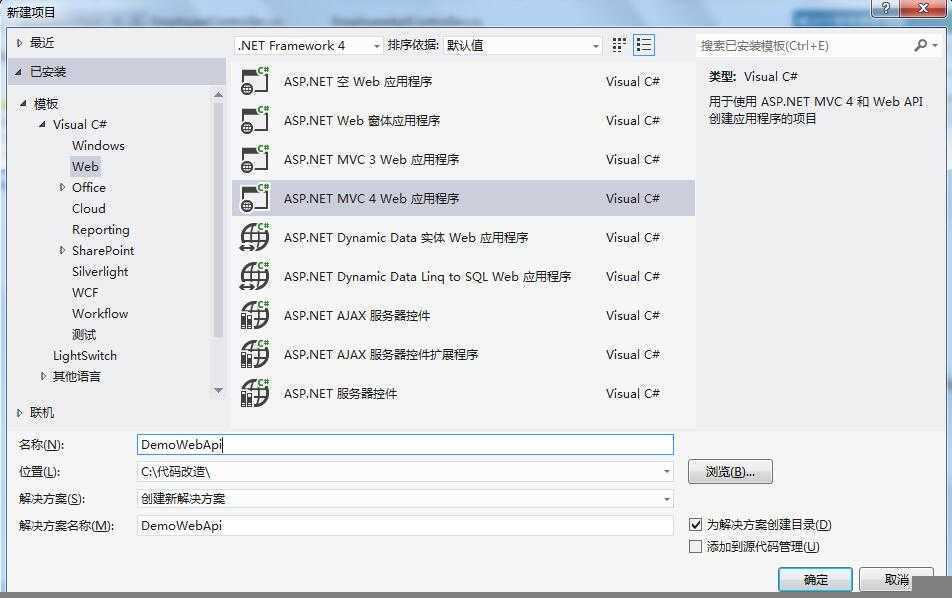Screen dimensions: 952x598
Task: Click the ASP.NET AJAX 服务器控件 template icon
Action: (x=255, y=315)
